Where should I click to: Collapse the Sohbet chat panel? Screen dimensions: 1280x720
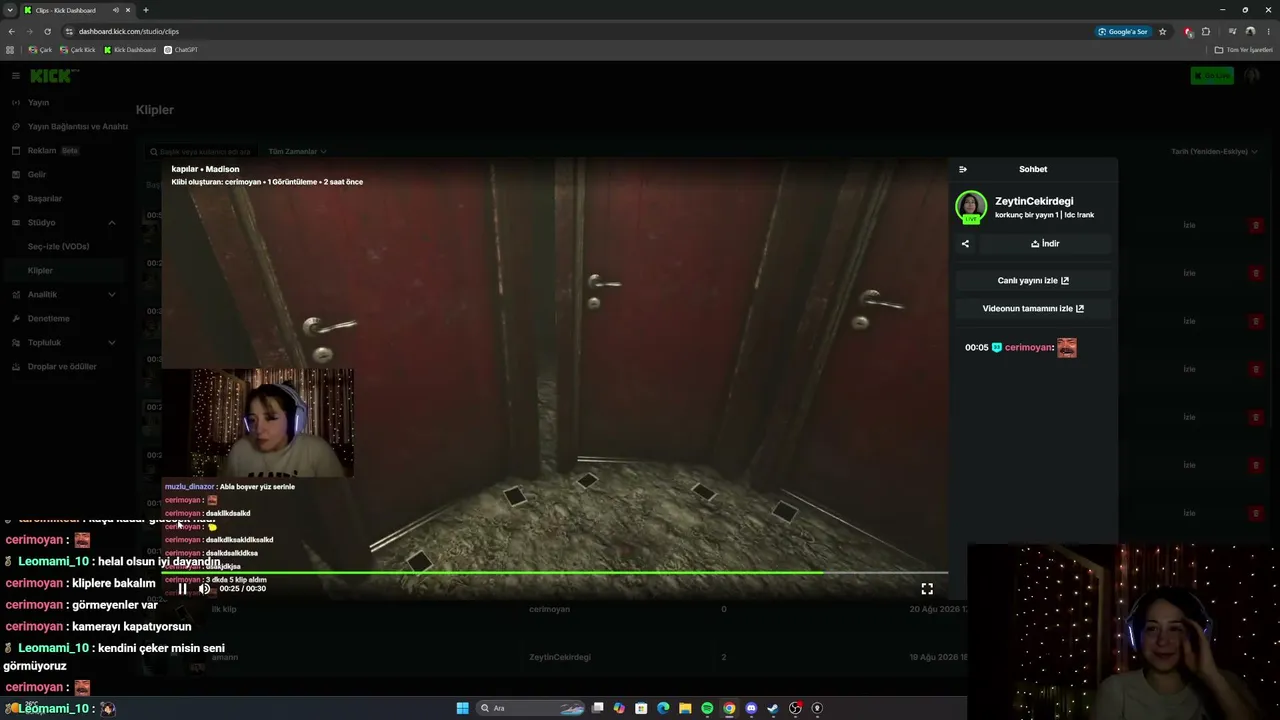tap(963, 169)
